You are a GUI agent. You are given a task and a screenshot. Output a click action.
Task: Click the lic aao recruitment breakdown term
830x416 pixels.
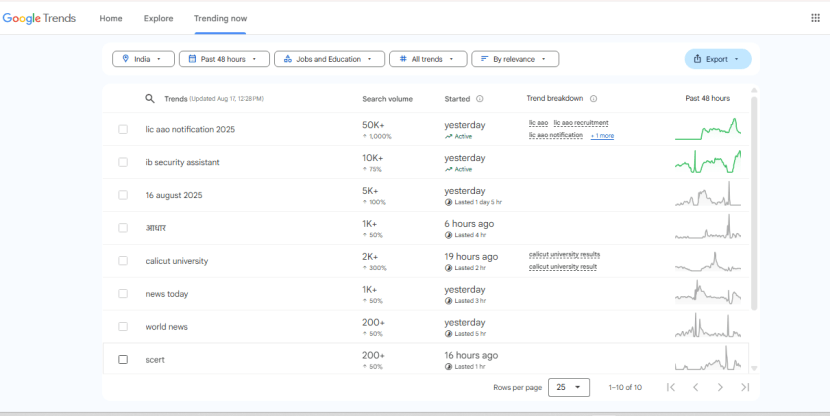coord(581,123)
